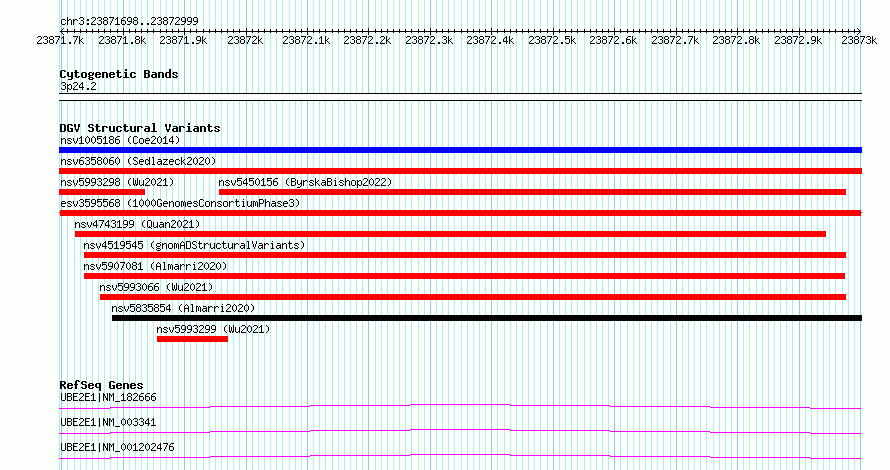
Task: Click the 23872.7k ruler tick label
Action: tap(675, 40)
